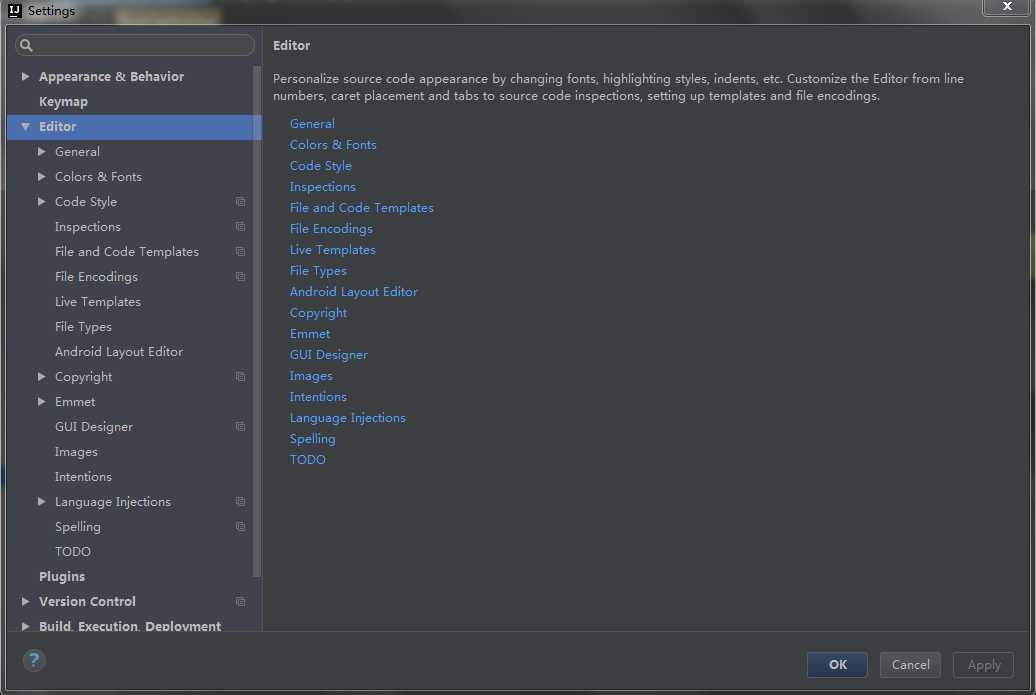Viewport: 1036px width, 695px height.
Task: Close the Settings dialog window
Action: click(x=1007, y=7)
